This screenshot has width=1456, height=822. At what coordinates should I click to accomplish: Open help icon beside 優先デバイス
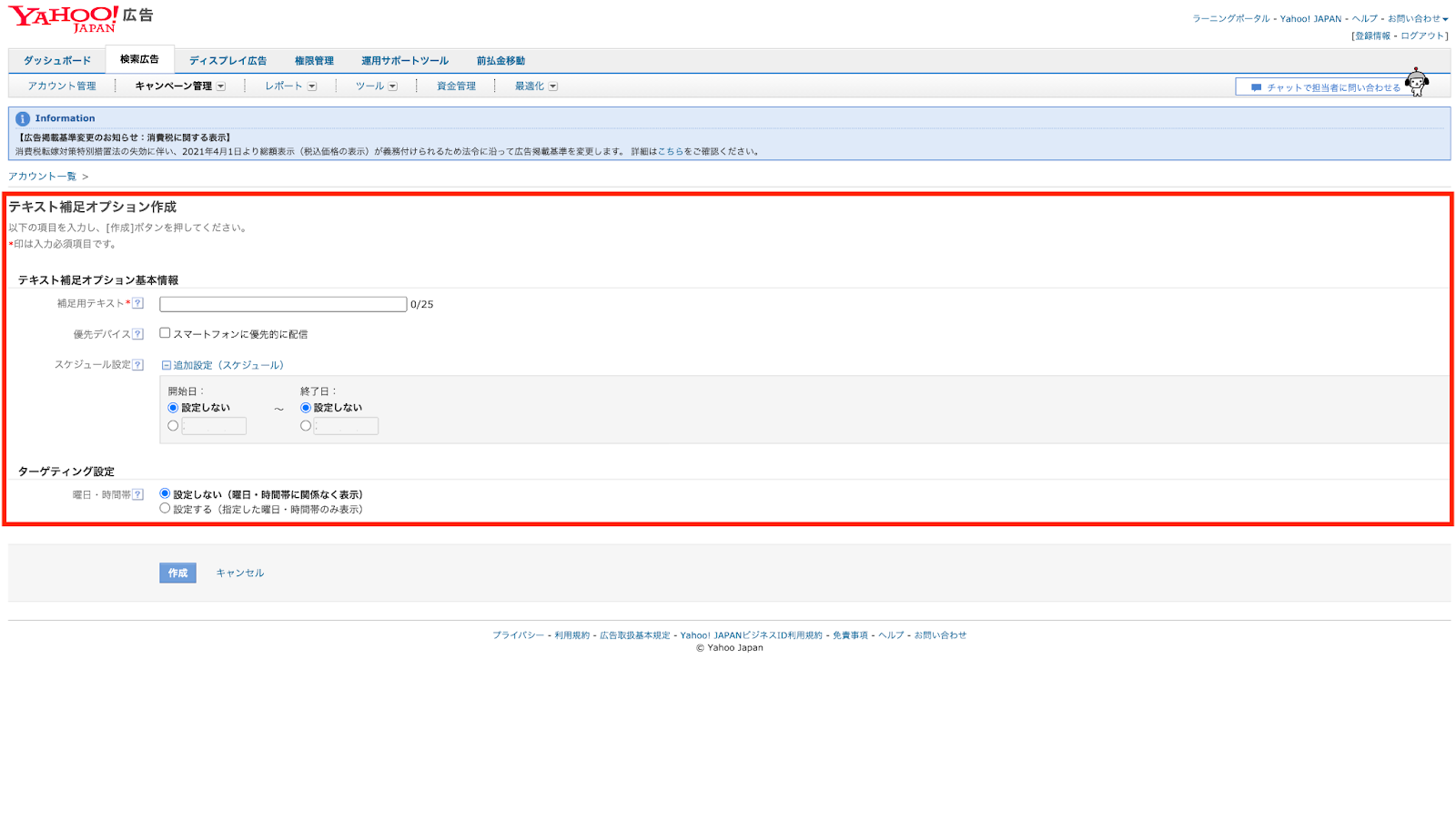pyautogui.click(x=138, y=334)
